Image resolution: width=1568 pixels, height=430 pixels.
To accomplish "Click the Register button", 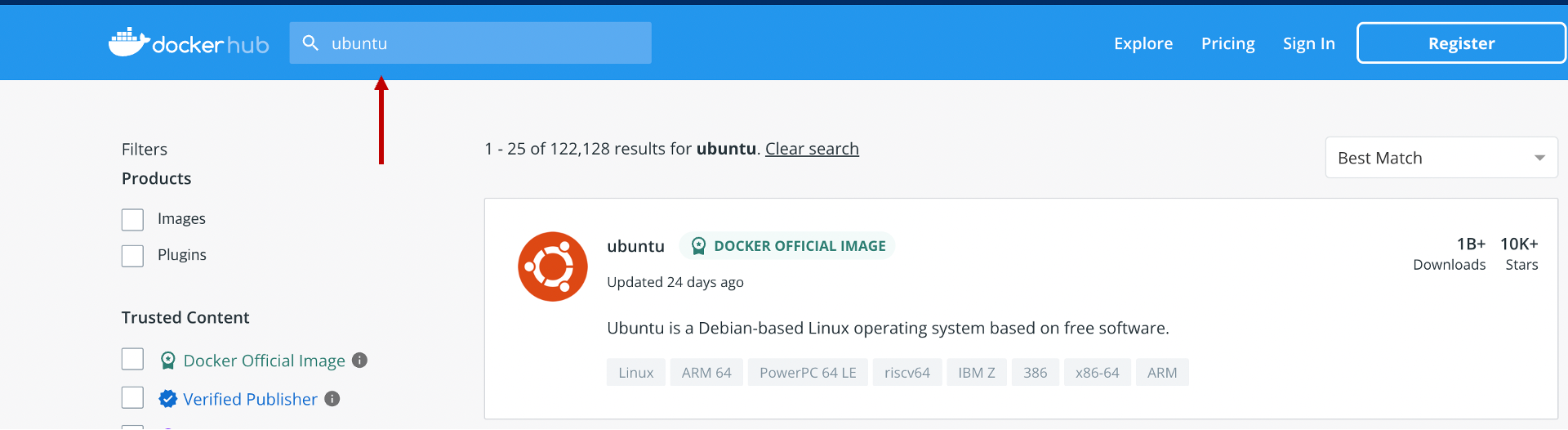I will (x=1461, y=43).
